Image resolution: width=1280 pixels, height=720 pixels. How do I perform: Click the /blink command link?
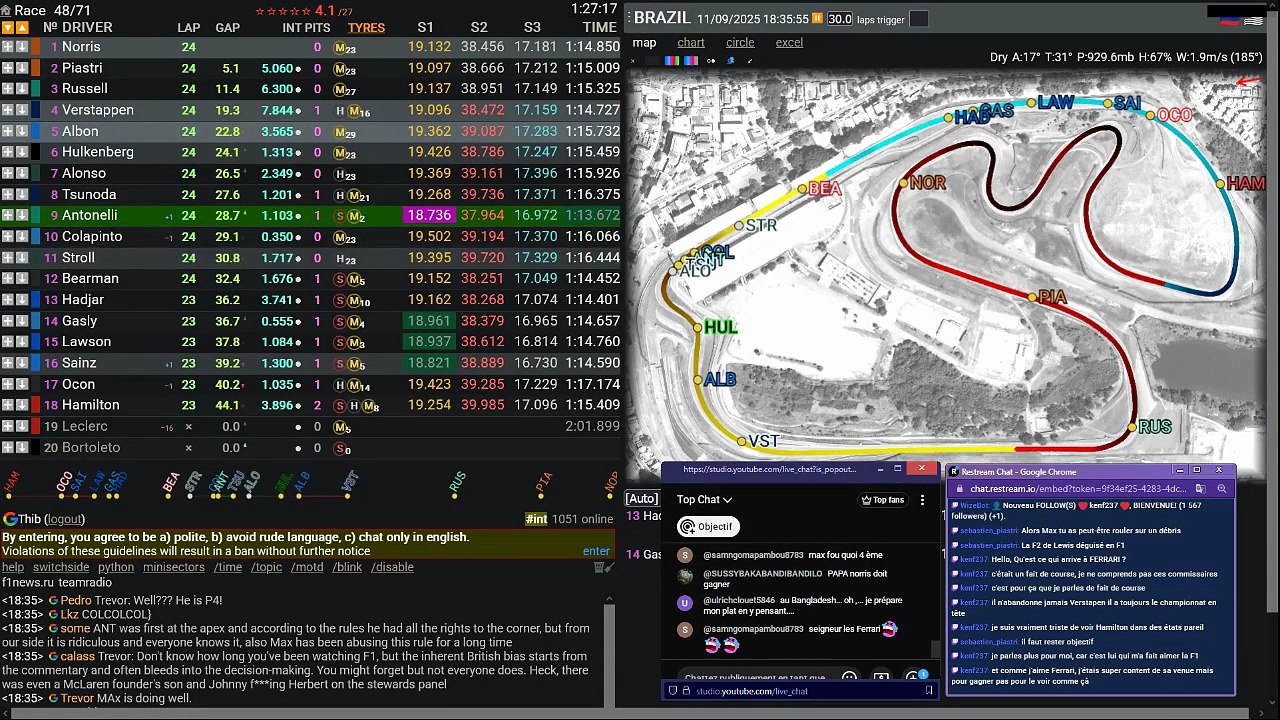point(348,567)
